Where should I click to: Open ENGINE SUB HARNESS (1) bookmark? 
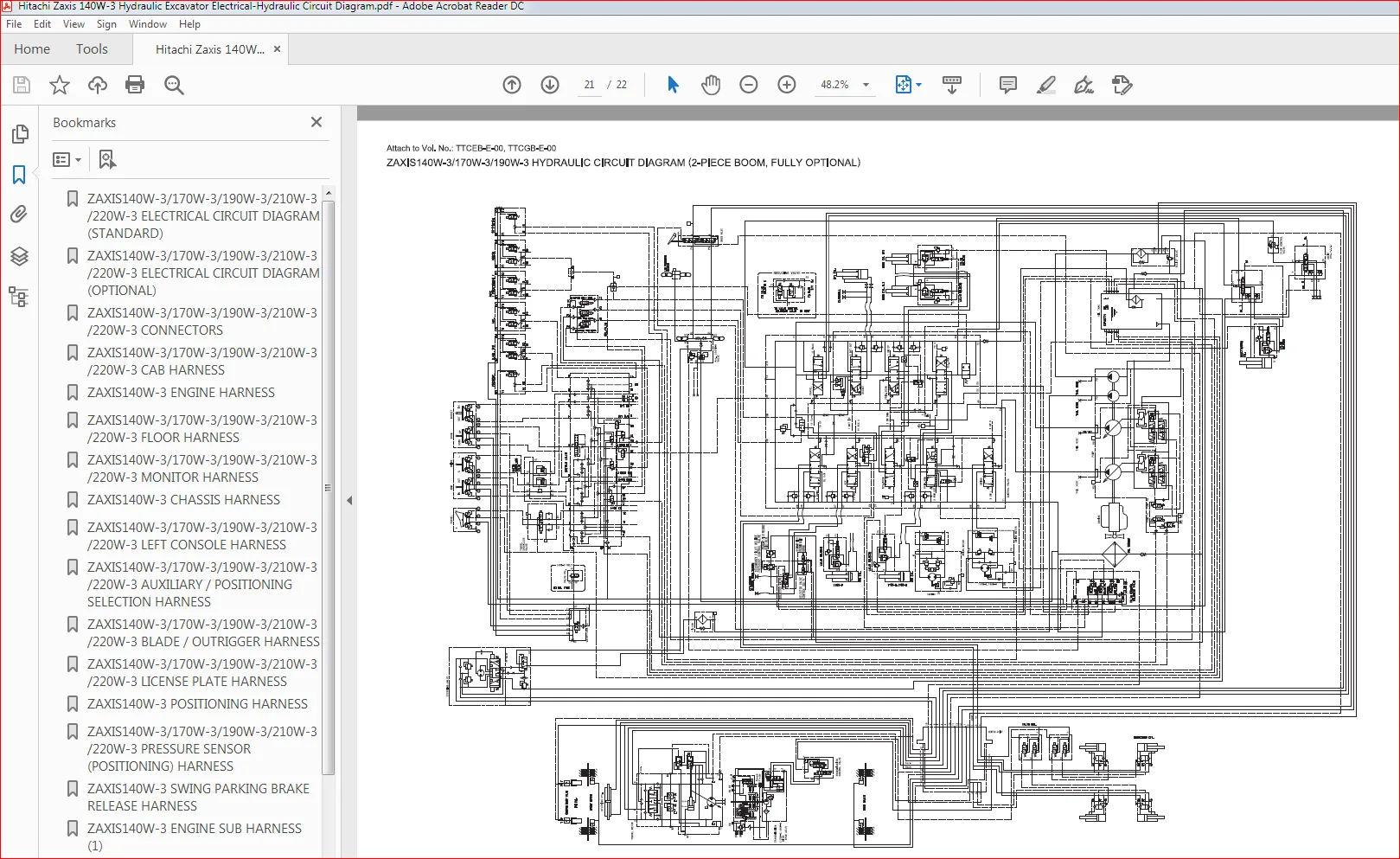click(x=195, y=837)
